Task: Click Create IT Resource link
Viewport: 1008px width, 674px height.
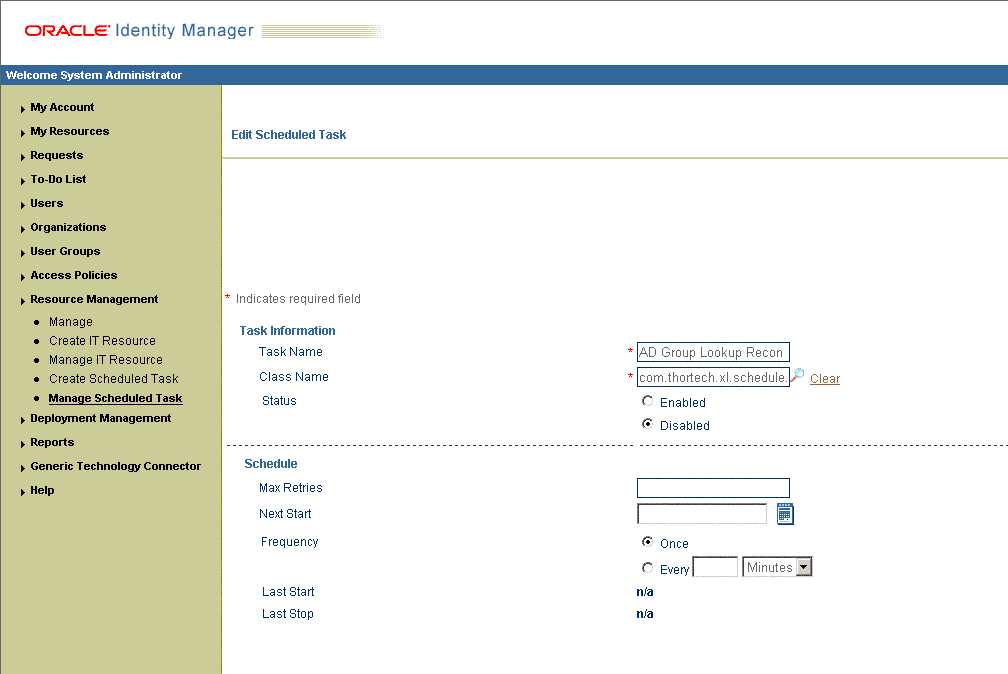Action: point(102,341)
